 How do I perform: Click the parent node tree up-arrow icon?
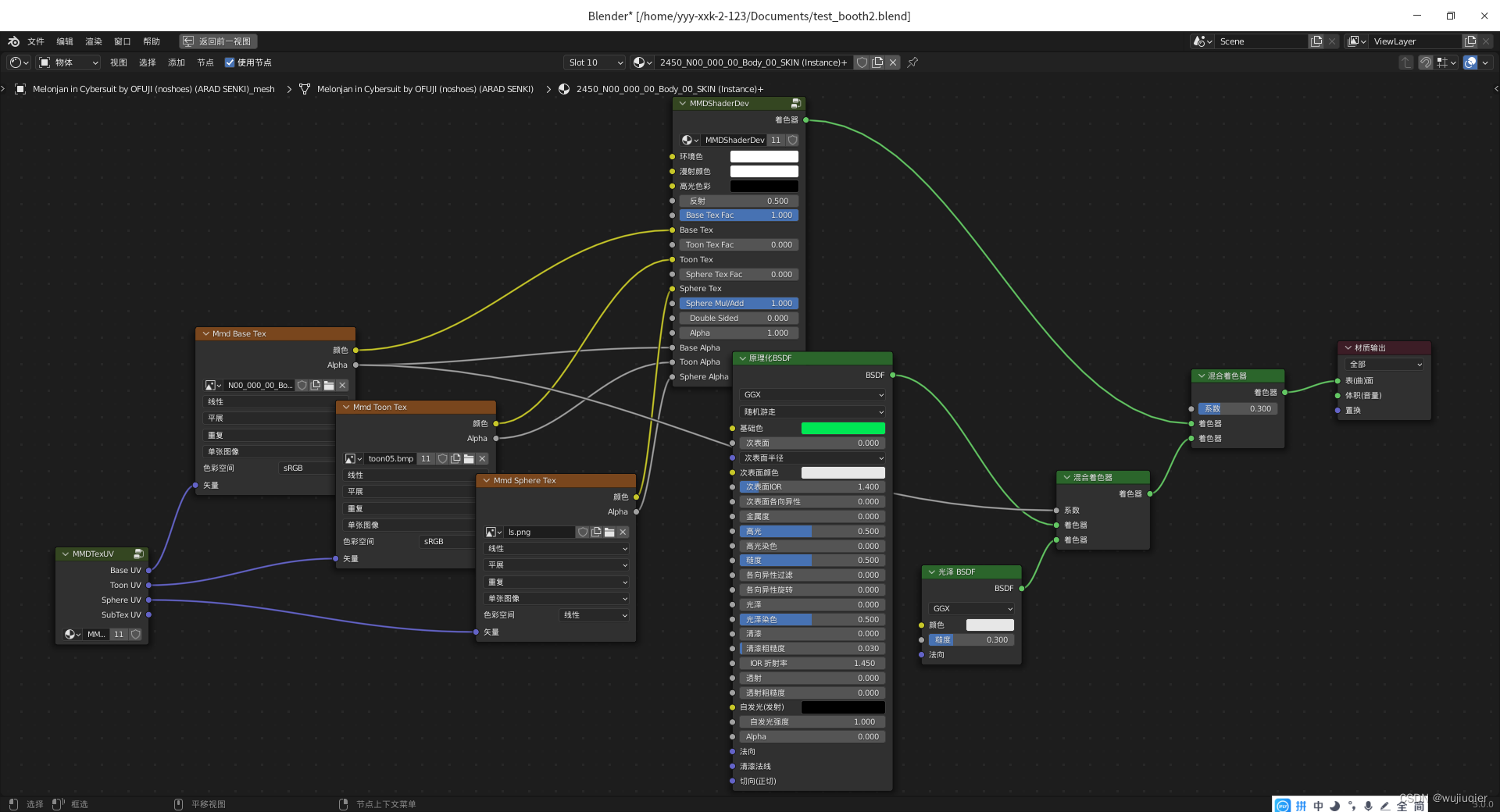tap(1406, 62)
